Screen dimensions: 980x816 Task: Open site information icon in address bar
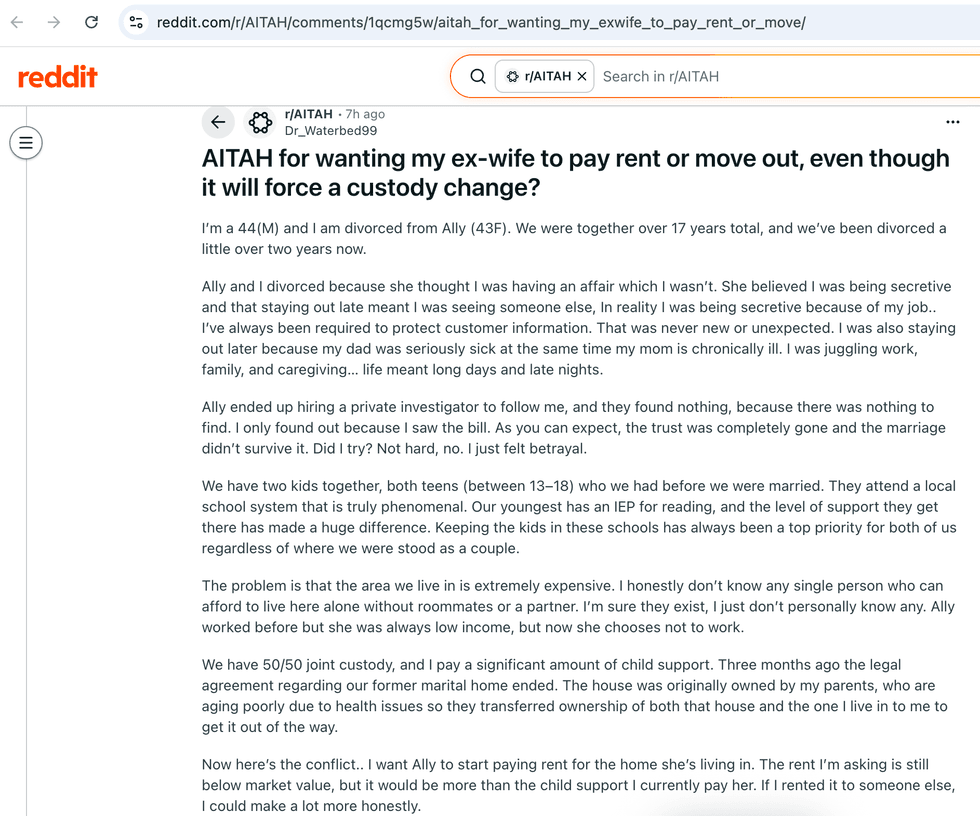136,22
